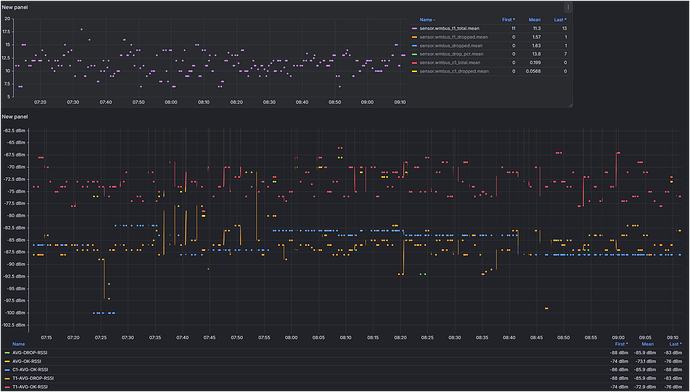Sort upper legend by First column

(509, 20)
